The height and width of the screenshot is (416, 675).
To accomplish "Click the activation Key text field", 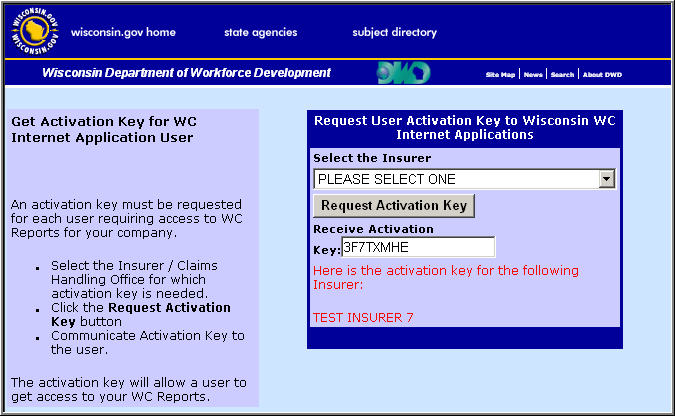I will [x=418, y=247].
